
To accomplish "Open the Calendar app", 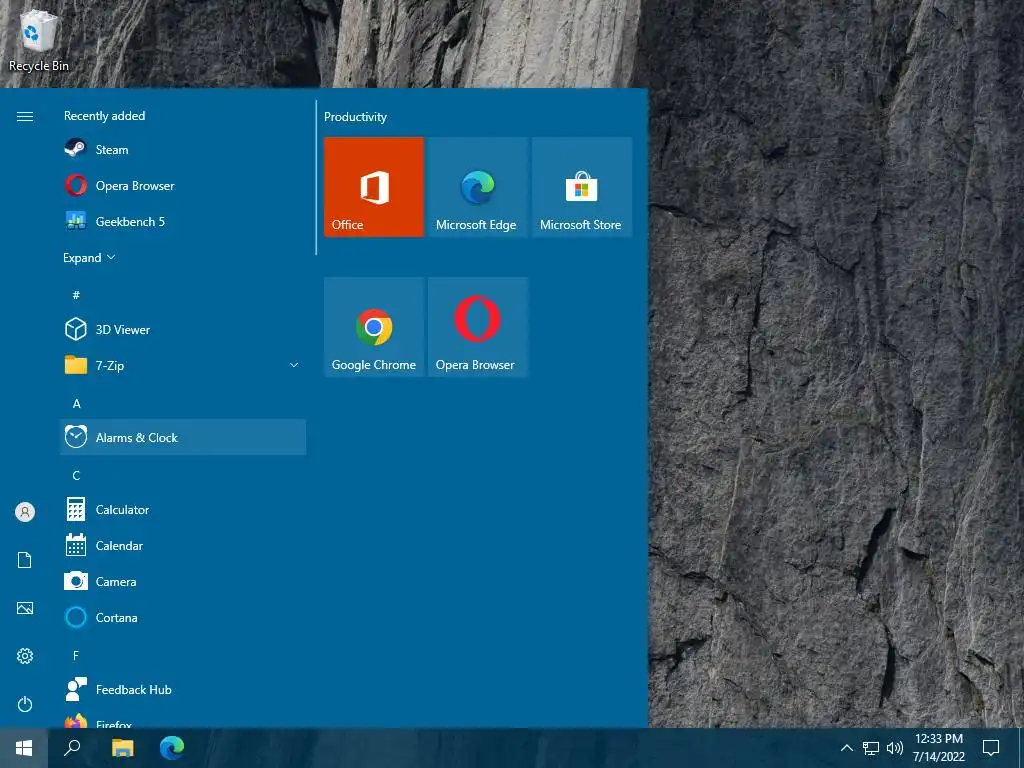I will 183,545.
